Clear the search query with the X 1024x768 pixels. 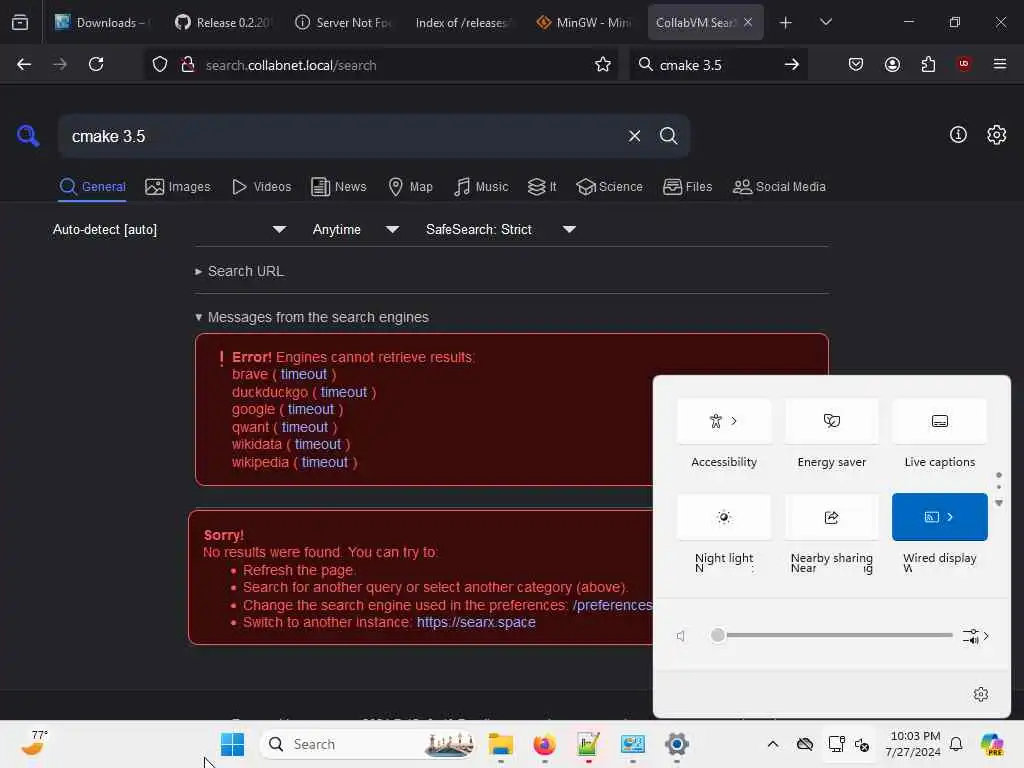point(634,136)
